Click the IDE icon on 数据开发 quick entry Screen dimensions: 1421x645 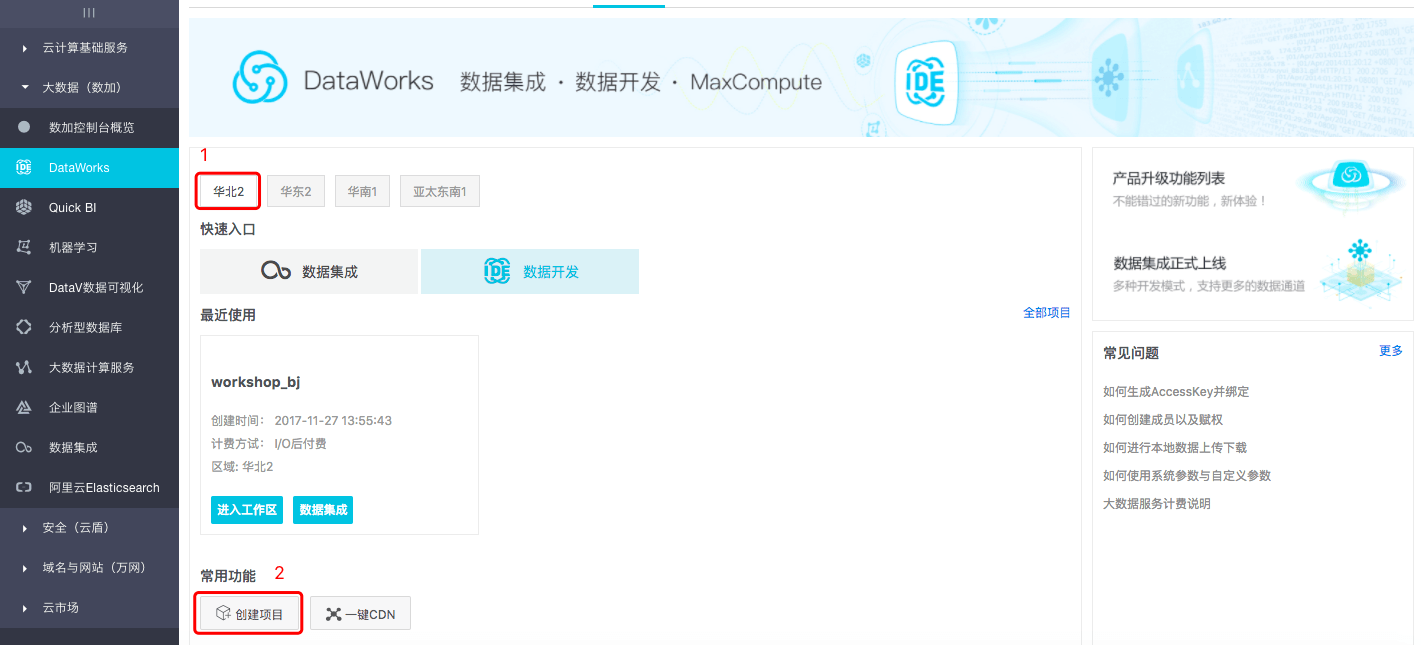(x=497, y=271)
